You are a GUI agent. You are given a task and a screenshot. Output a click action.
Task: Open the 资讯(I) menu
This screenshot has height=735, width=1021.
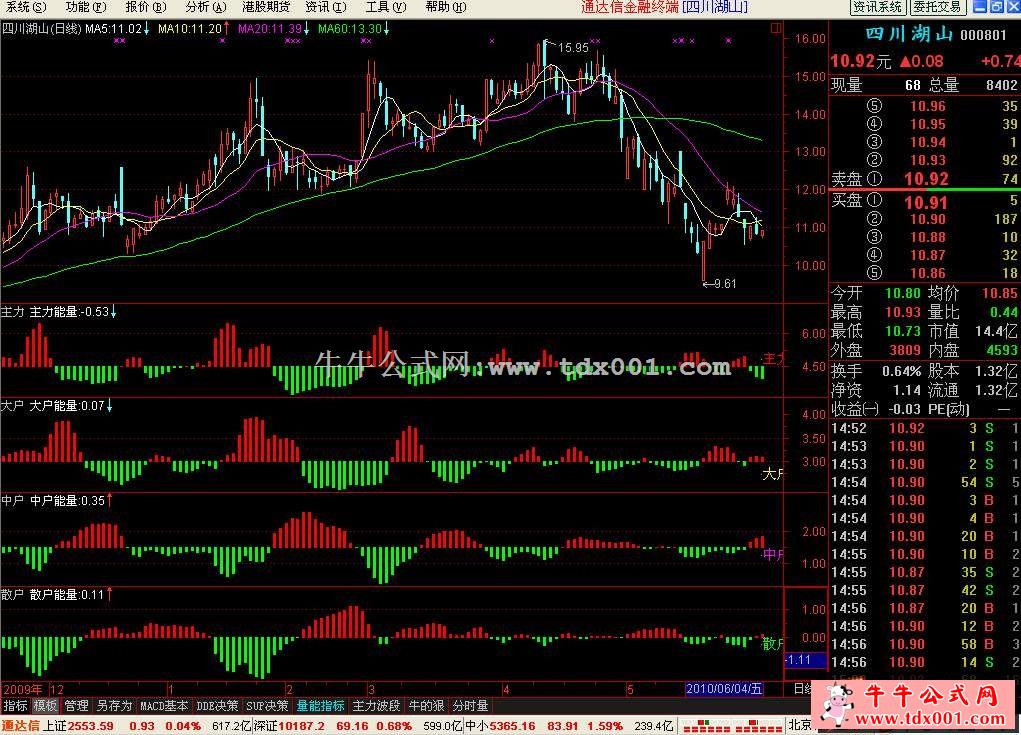(x=326, y=7)
